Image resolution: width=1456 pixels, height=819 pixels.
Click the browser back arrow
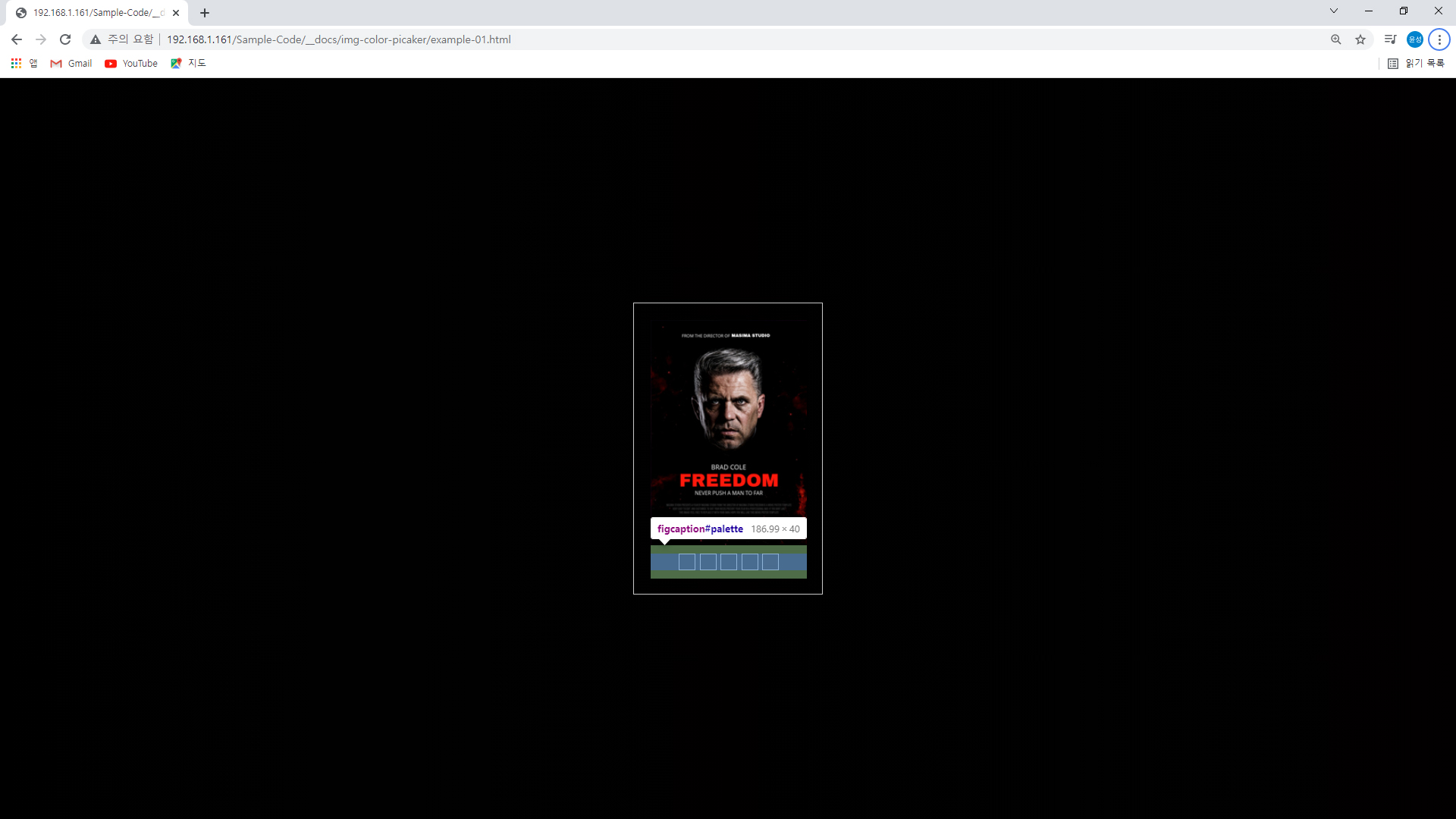click(x=17, y=39)
